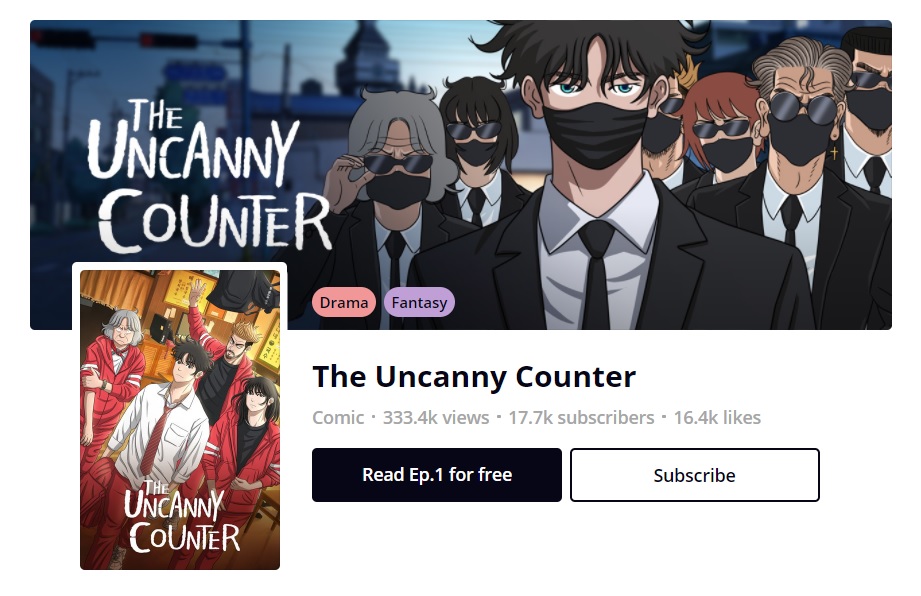Click the 333.4k views stat

coord(436,417)
